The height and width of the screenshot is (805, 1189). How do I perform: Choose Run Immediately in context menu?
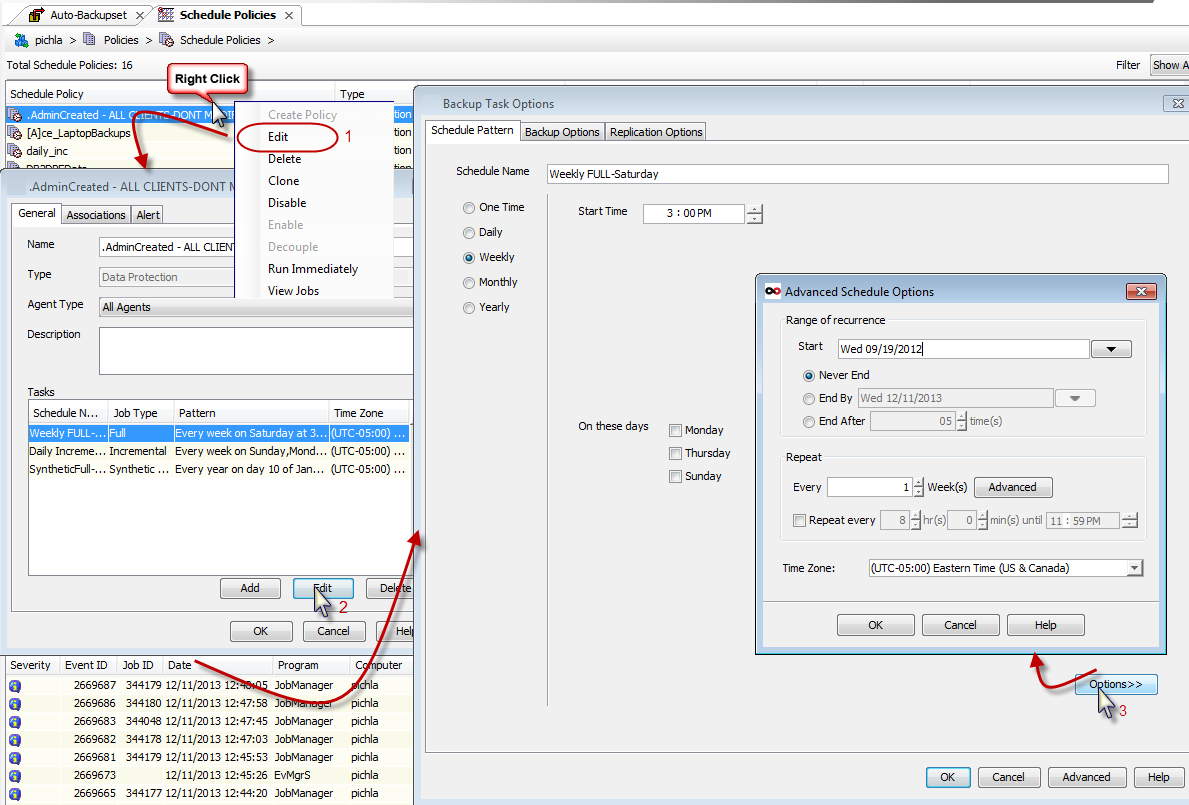pyautogui.click(x=312, y=269)
